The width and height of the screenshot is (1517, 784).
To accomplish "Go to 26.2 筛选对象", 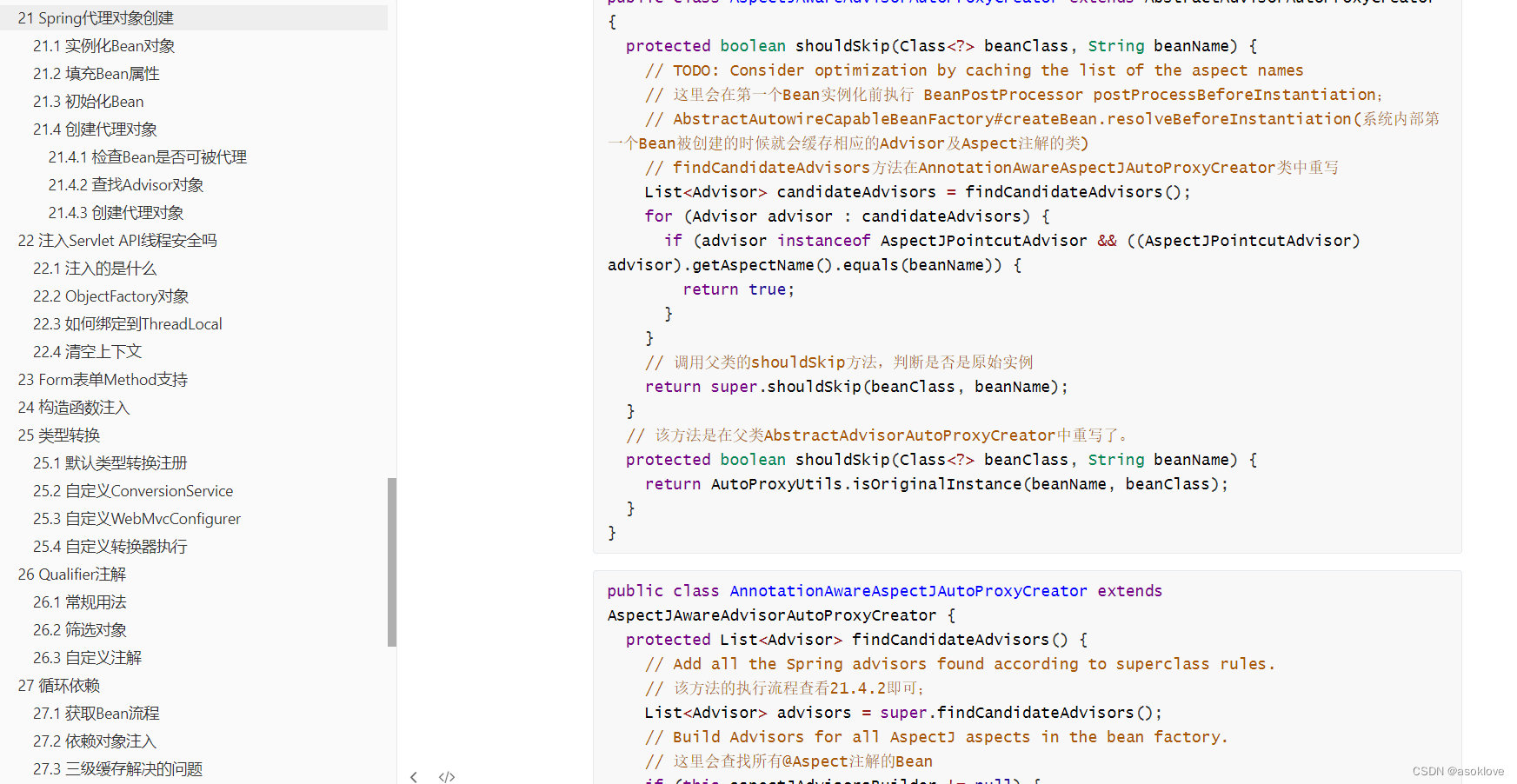I will tap(80, 630).
